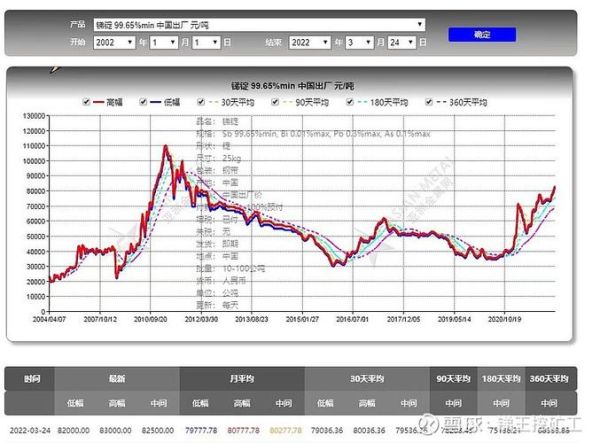Click the blue 确定 confirm button
This screenshot has width=600, height=443.
click(x=481, y=34)
